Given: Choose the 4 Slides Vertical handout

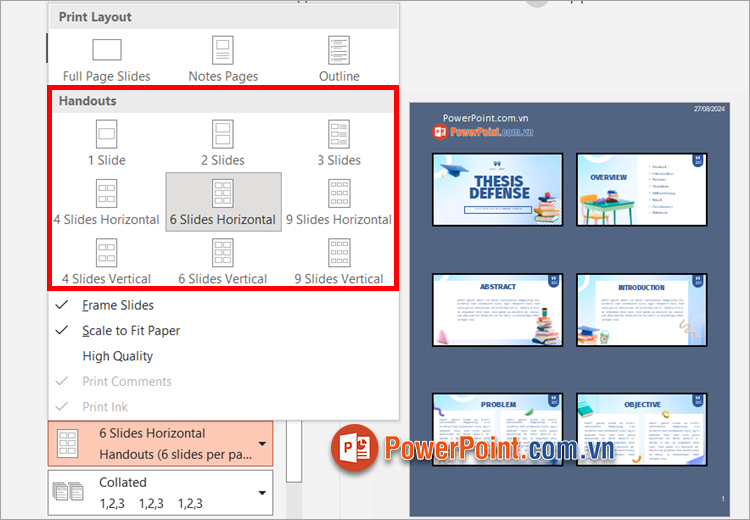Looking at the screenshot, I should 106,254.
